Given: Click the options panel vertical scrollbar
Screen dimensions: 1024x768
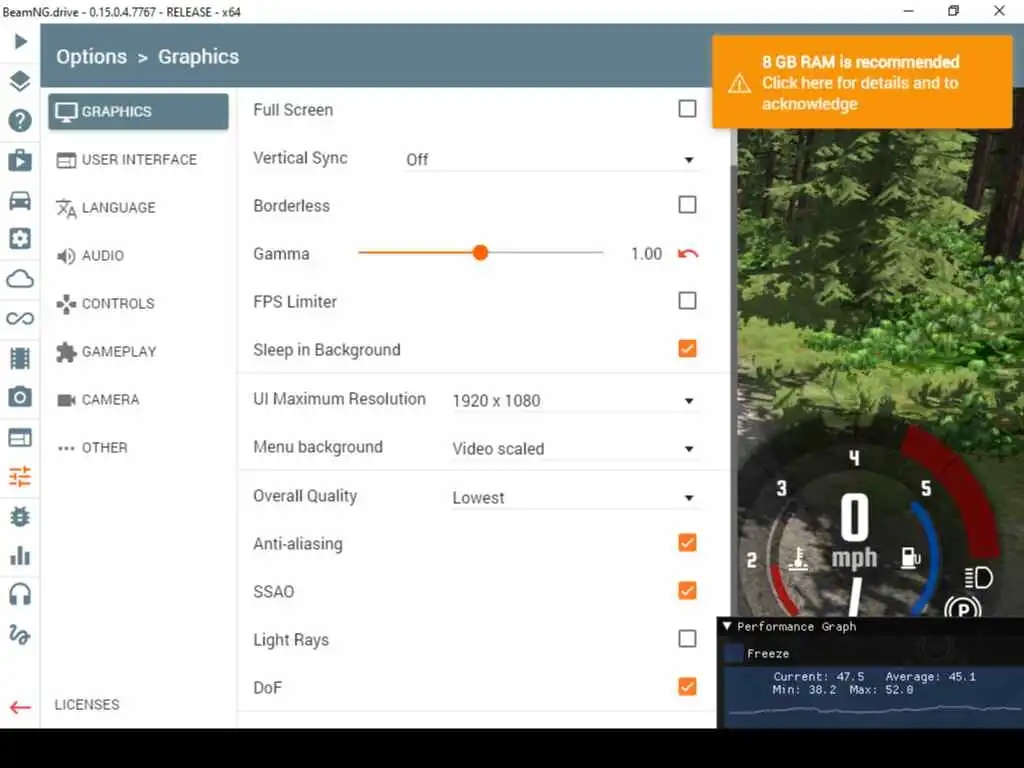Looking at the screenshot, I should (733, 392).
